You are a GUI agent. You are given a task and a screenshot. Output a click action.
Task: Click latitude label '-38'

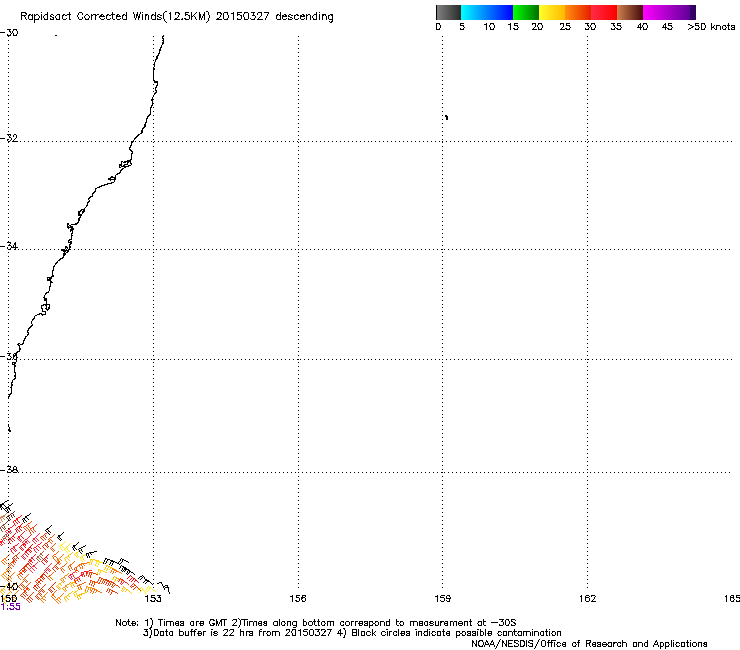[x=9, y=470]
